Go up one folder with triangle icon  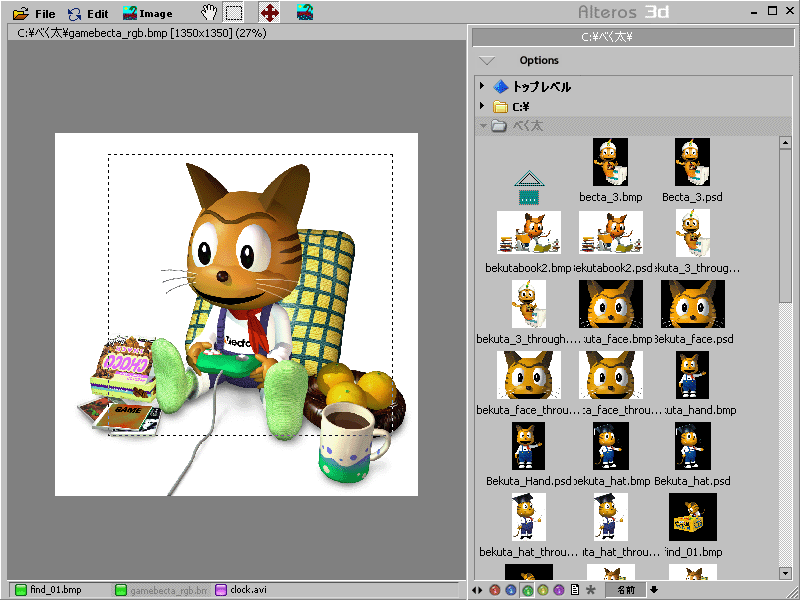click(x=529, y=187)
